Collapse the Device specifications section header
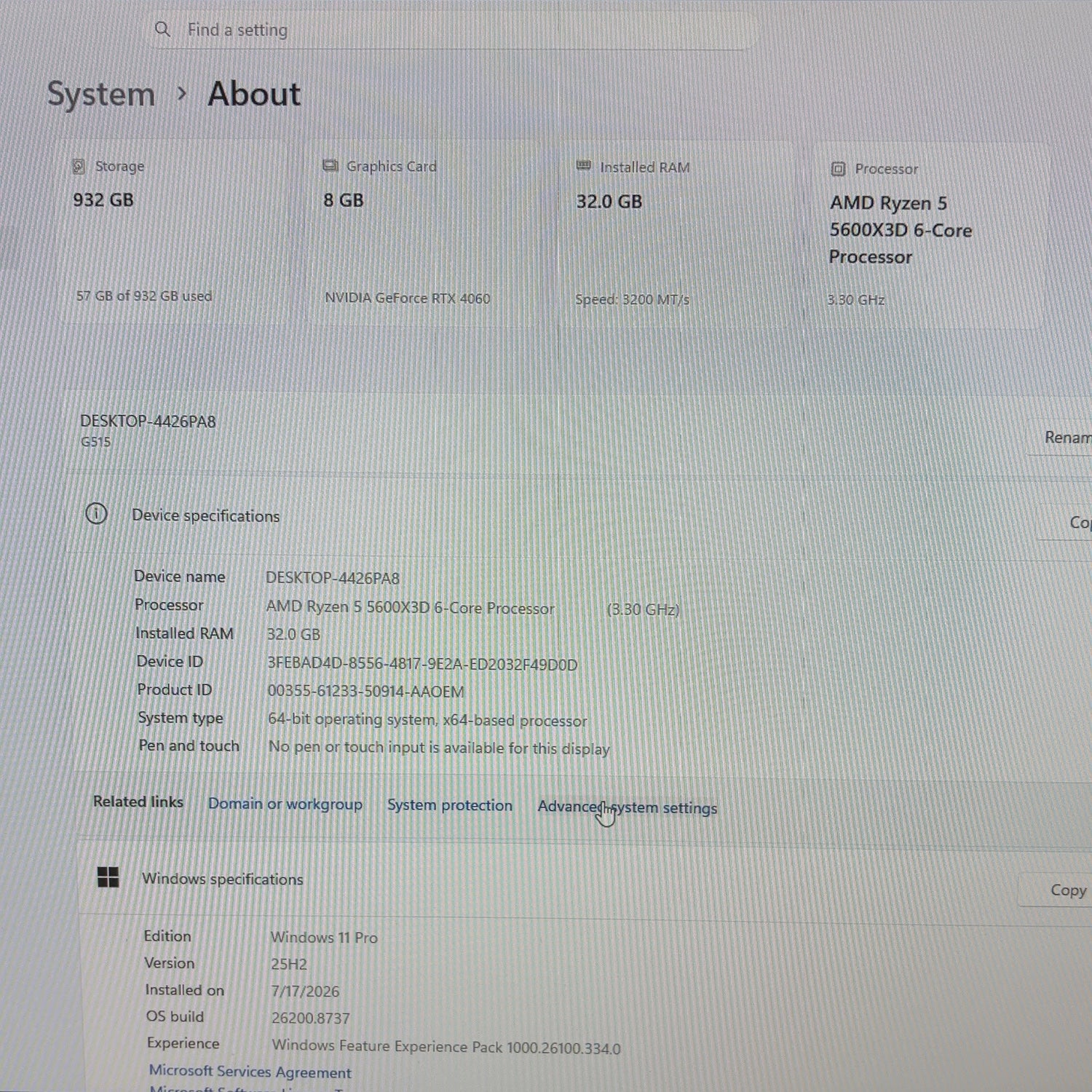The width and height of the screenshot is (1092, 1092). click(553, 515)
